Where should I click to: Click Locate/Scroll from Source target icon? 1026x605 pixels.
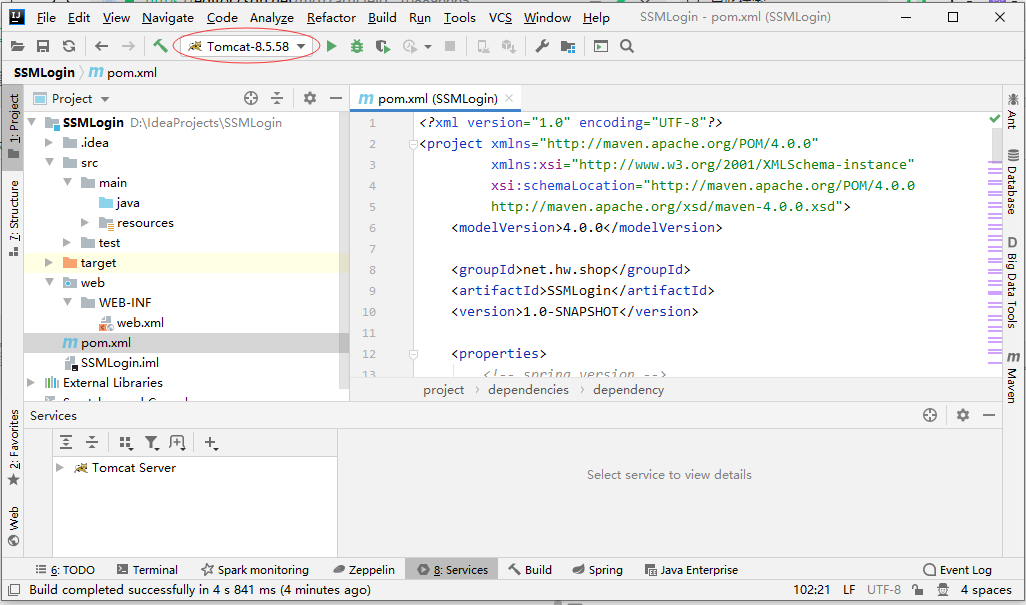pyautogui.click(x=251, y=98)
